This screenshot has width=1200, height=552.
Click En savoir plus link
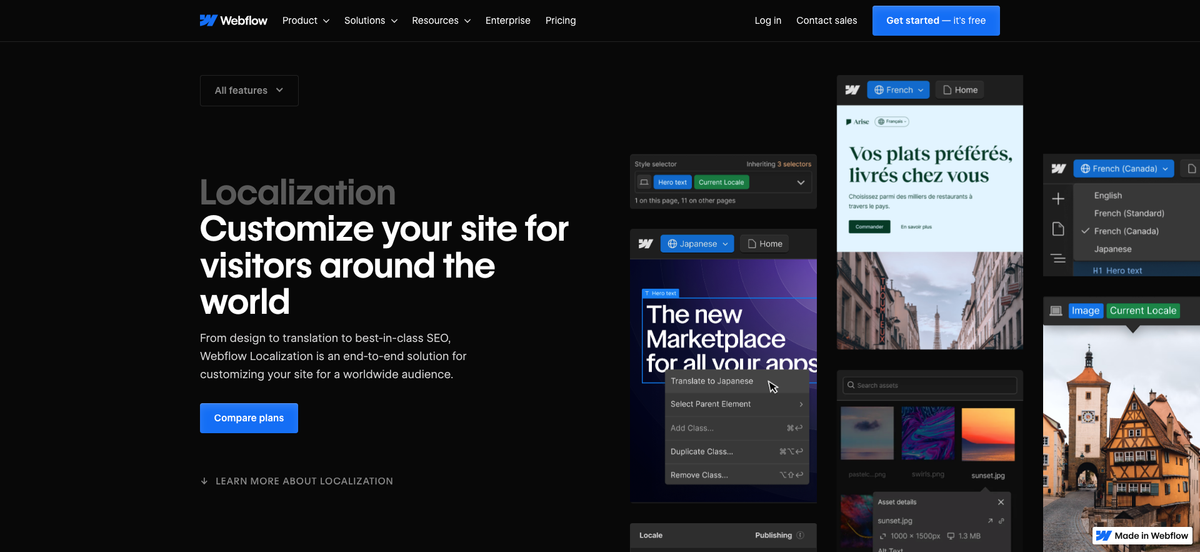916,227
